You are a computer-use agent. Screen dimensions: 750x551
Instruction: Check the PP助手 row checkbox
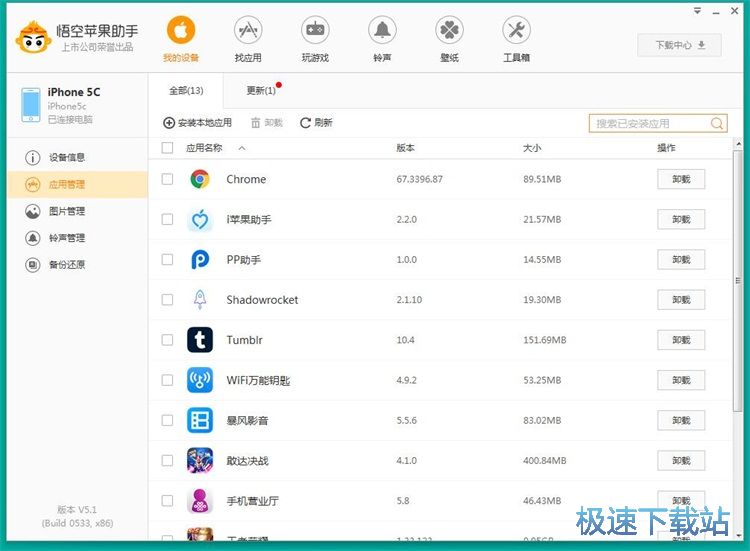point(167,260)
